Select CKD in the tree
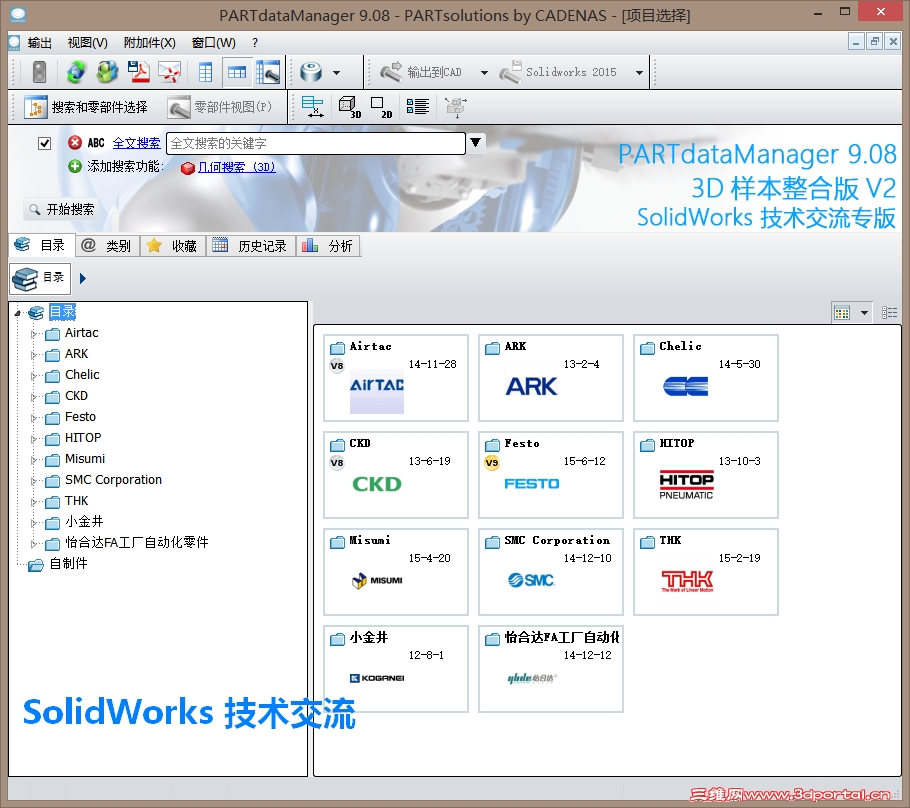The image size is (910, 808). point(76,396)
